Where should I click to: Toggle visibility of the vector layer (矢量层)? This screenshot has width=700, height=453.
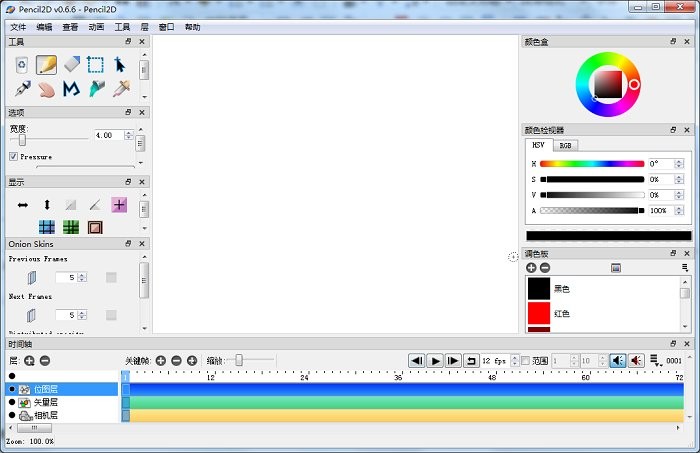11,402
